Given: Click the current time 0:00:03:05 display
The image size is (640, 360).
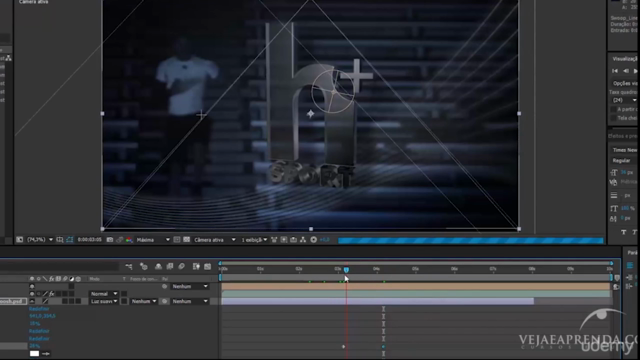Looking at the screenshot, I should tap(89, 240).
